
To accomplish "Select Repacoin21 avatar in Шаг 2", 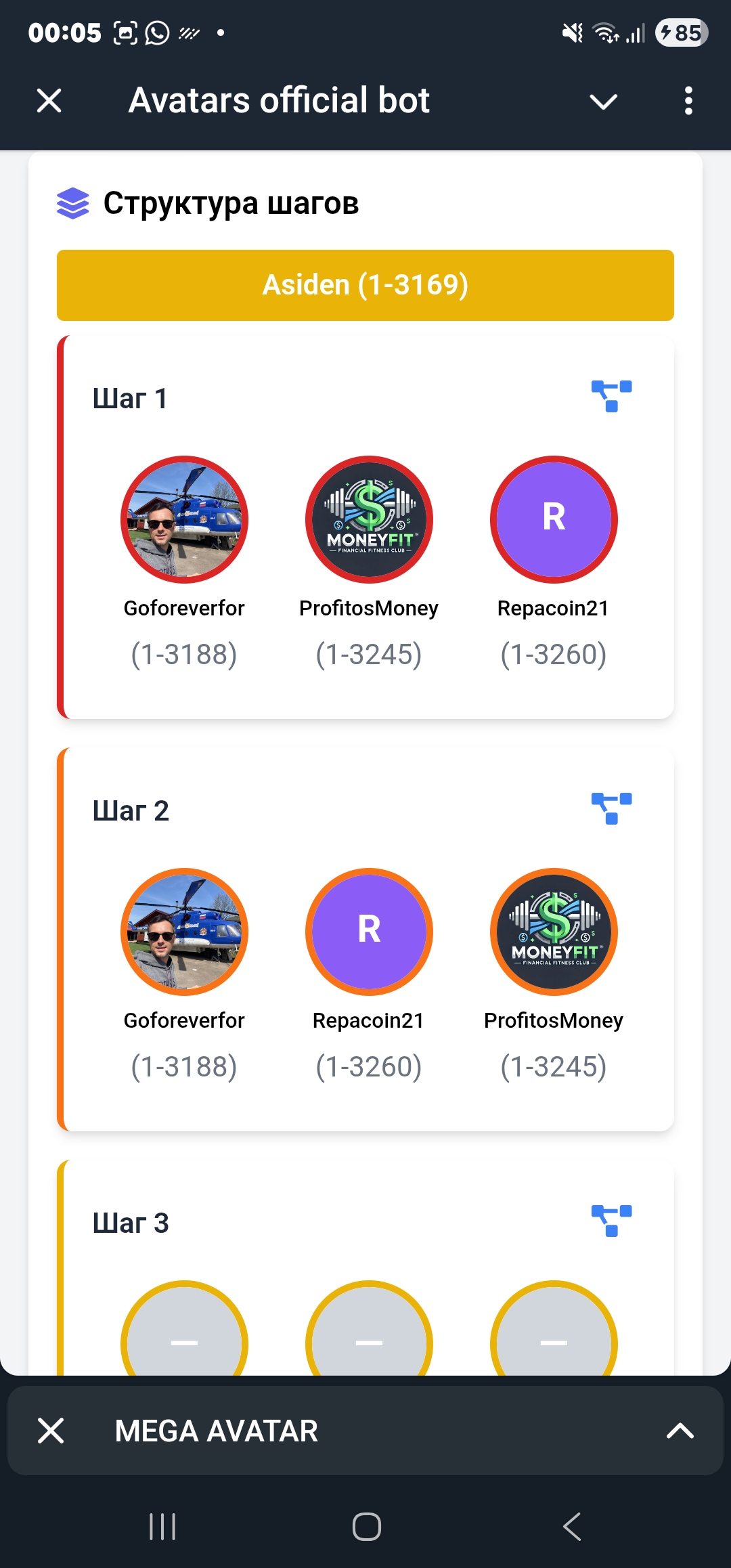I will [369, 932].
